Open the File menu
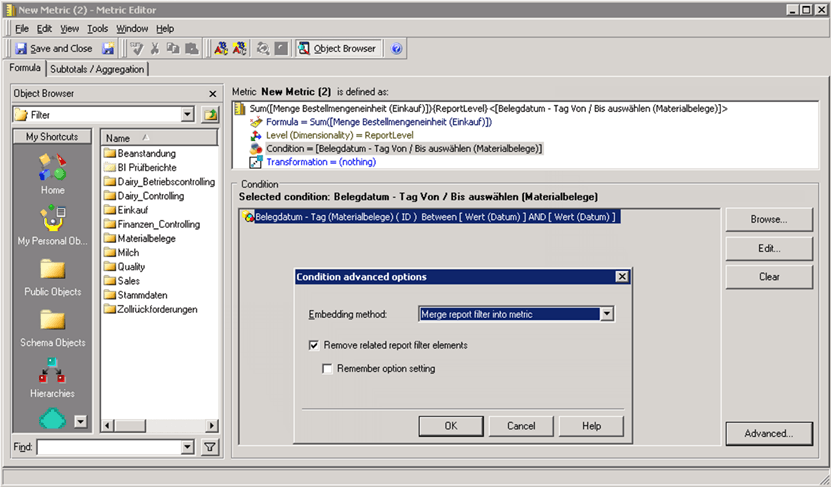 pos(22,29)
